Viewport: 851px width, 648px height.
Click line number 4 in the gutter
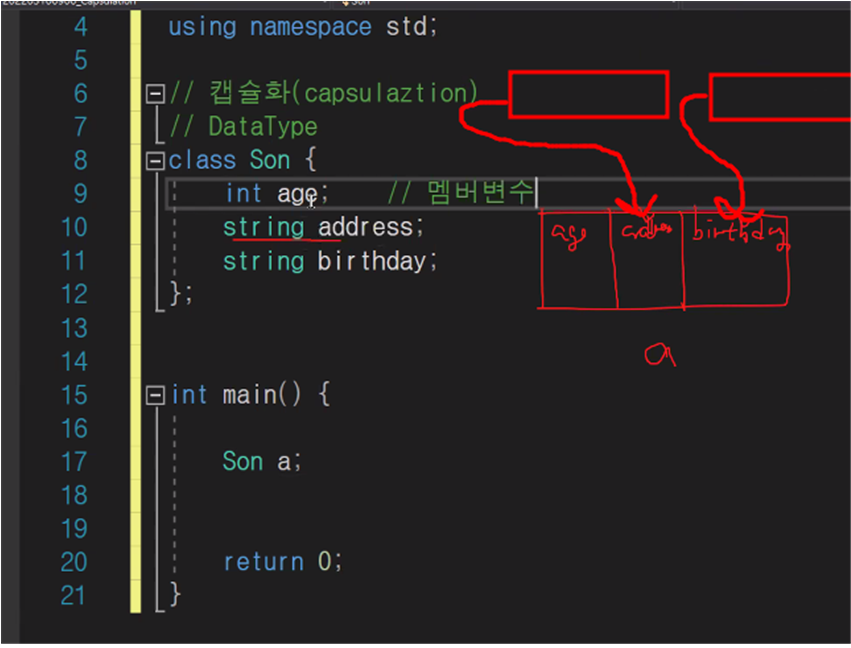[x=80, y=26]
